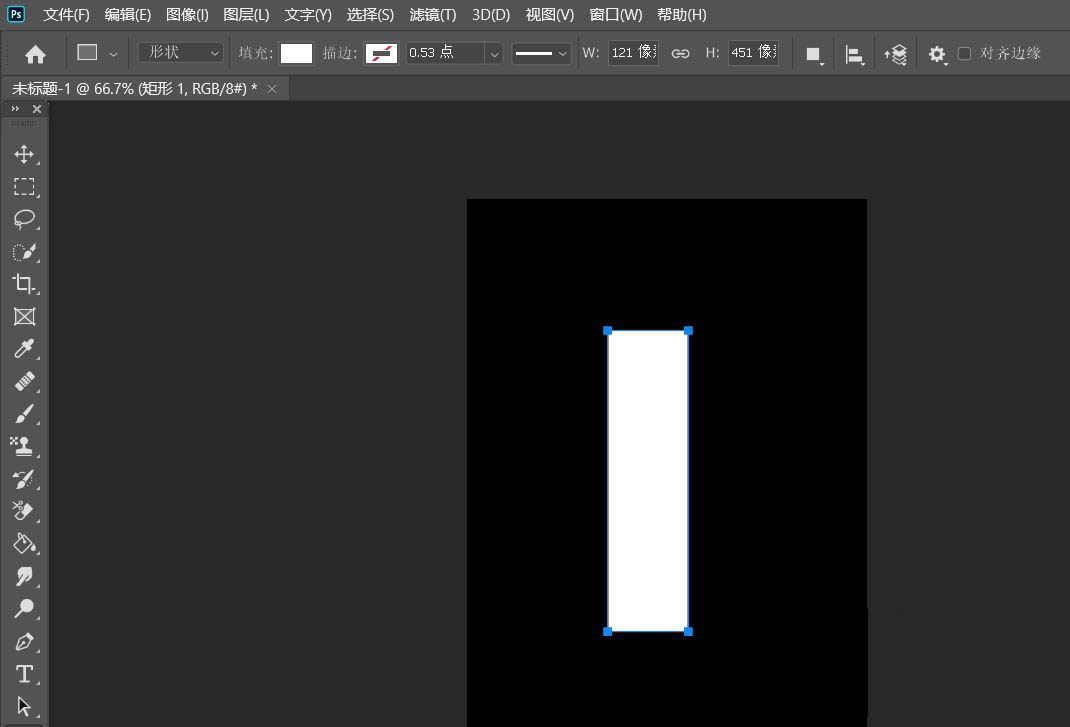Open the 图层(L) menu
1070x727 pixels.
coord(246,15)
